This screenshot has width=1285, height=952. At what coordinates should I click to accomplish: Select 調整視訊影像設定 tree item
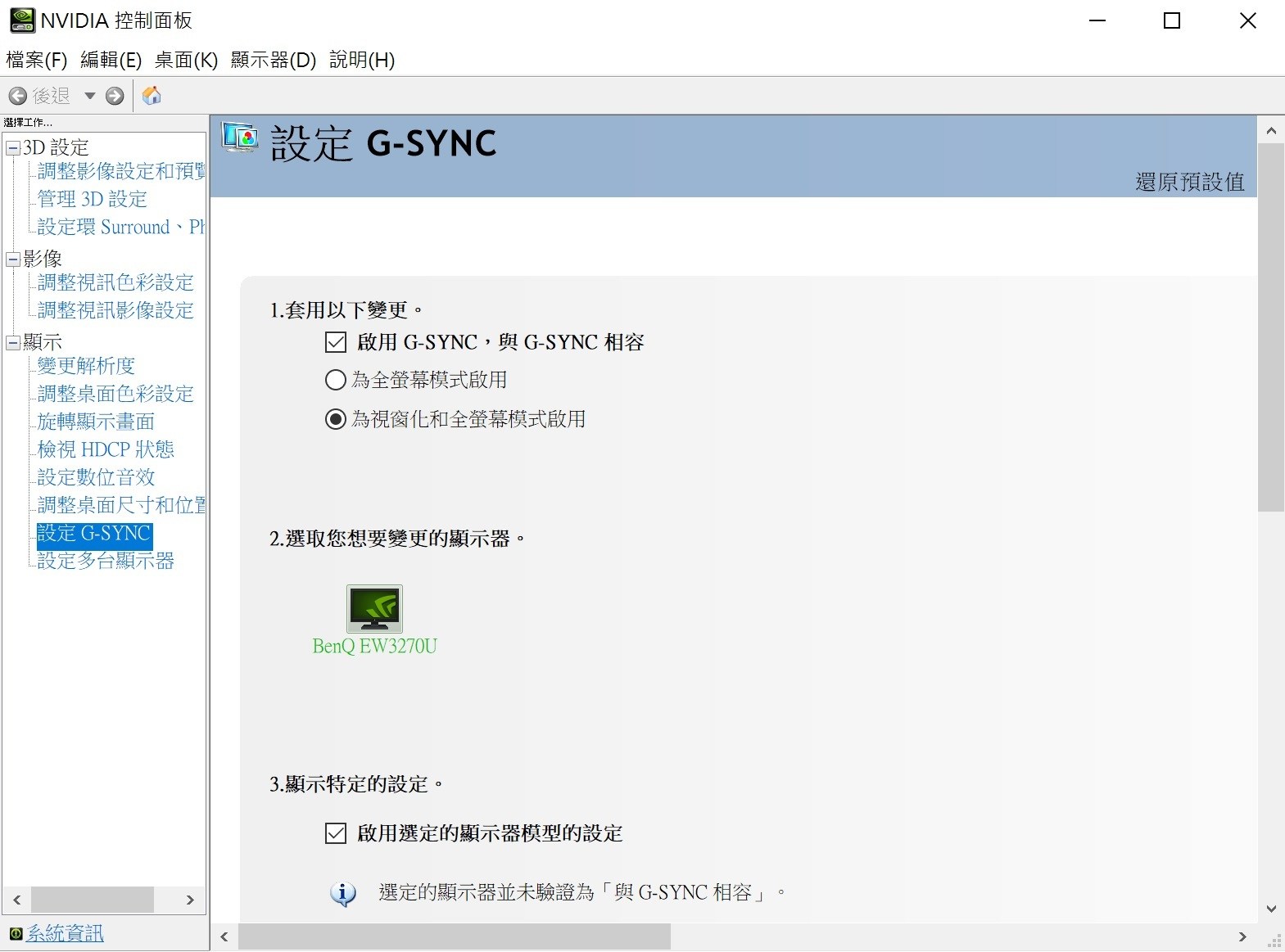pos(115,310)
